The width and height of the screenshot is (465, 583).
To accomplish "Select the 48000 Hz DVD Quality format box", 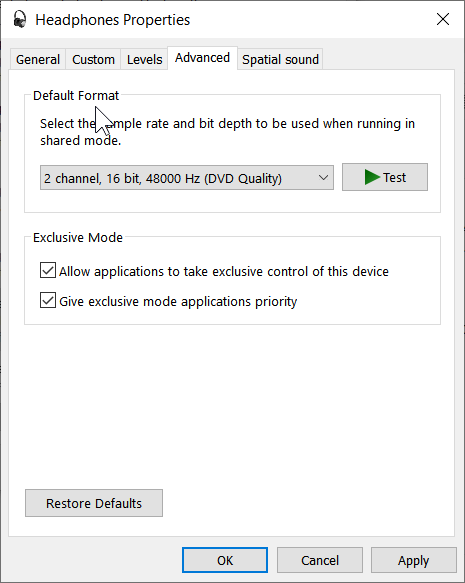I will point(187,178).
